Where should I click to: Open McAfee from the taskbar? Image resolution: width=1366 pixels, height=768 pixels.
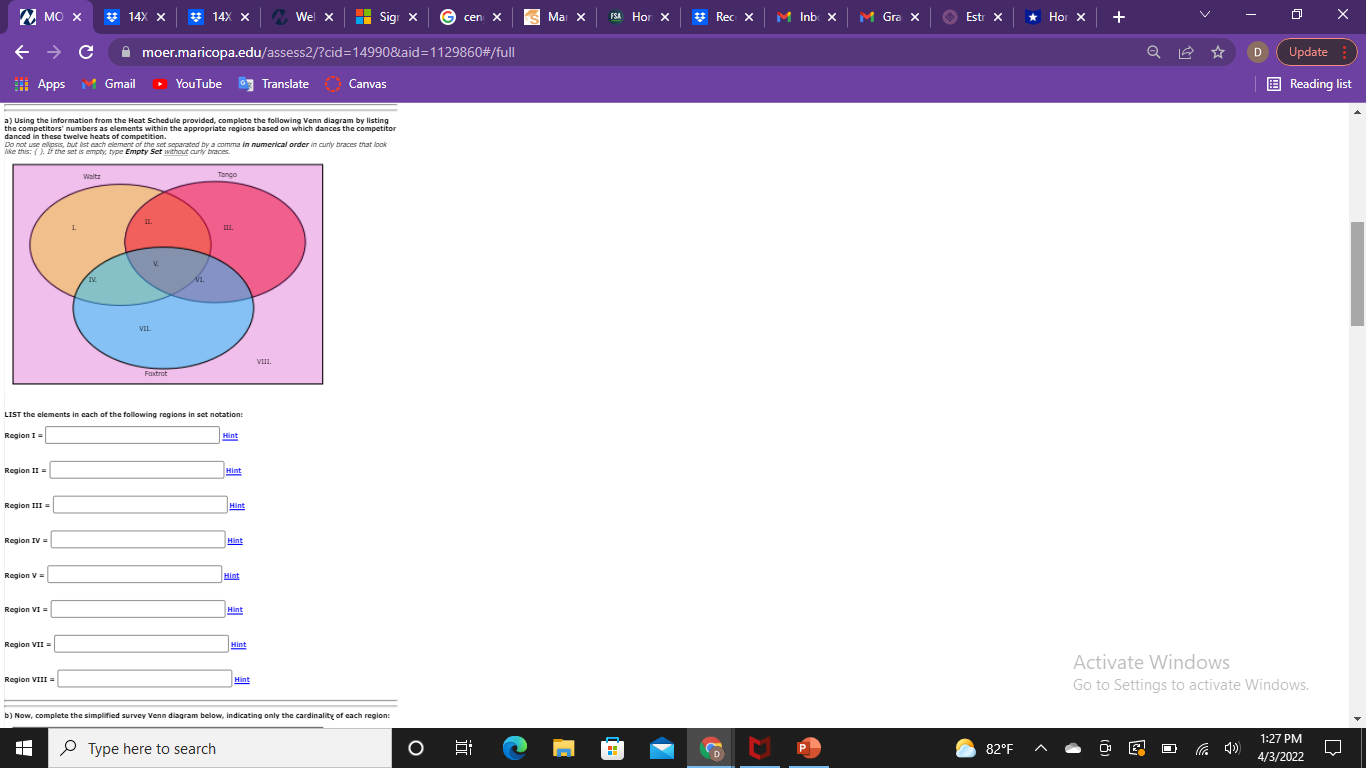760,748
